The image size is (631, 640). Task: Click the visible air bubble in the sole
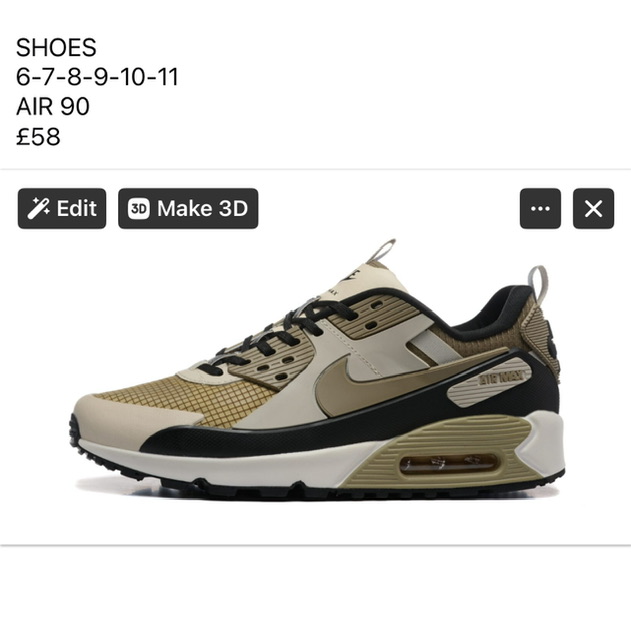tap(449, 464)
